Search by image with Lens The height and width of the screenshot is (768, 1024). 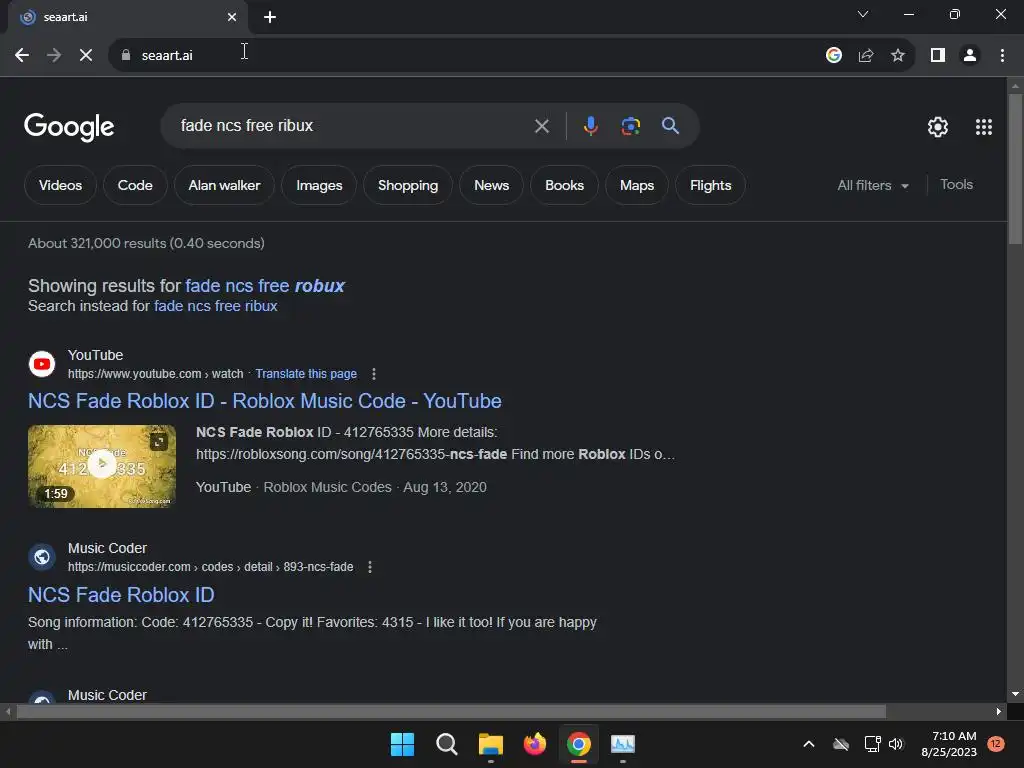pos(630,126)
